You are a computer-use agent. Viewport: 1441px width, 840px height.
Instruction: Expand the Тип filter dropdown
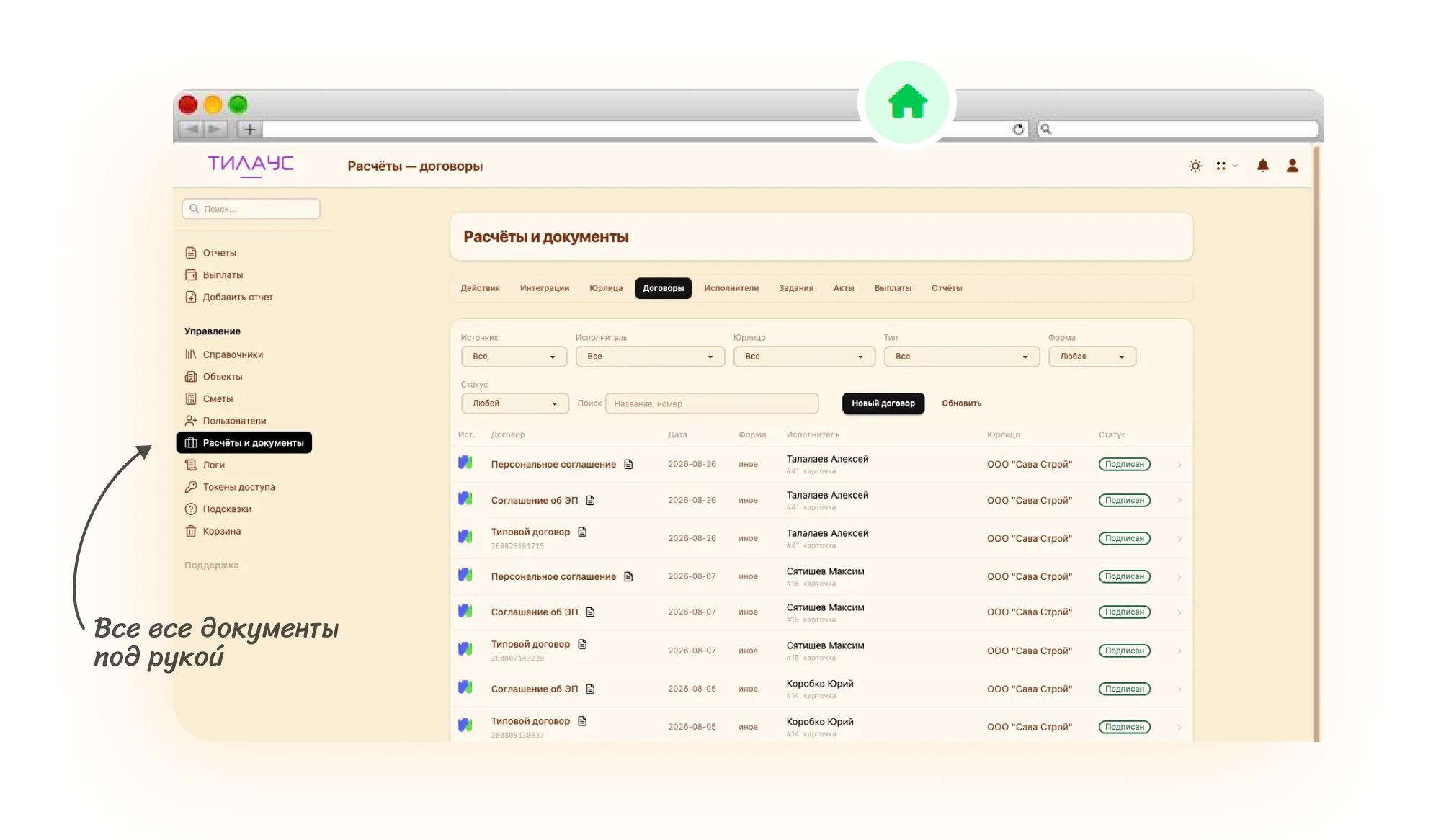coord(962,357)
